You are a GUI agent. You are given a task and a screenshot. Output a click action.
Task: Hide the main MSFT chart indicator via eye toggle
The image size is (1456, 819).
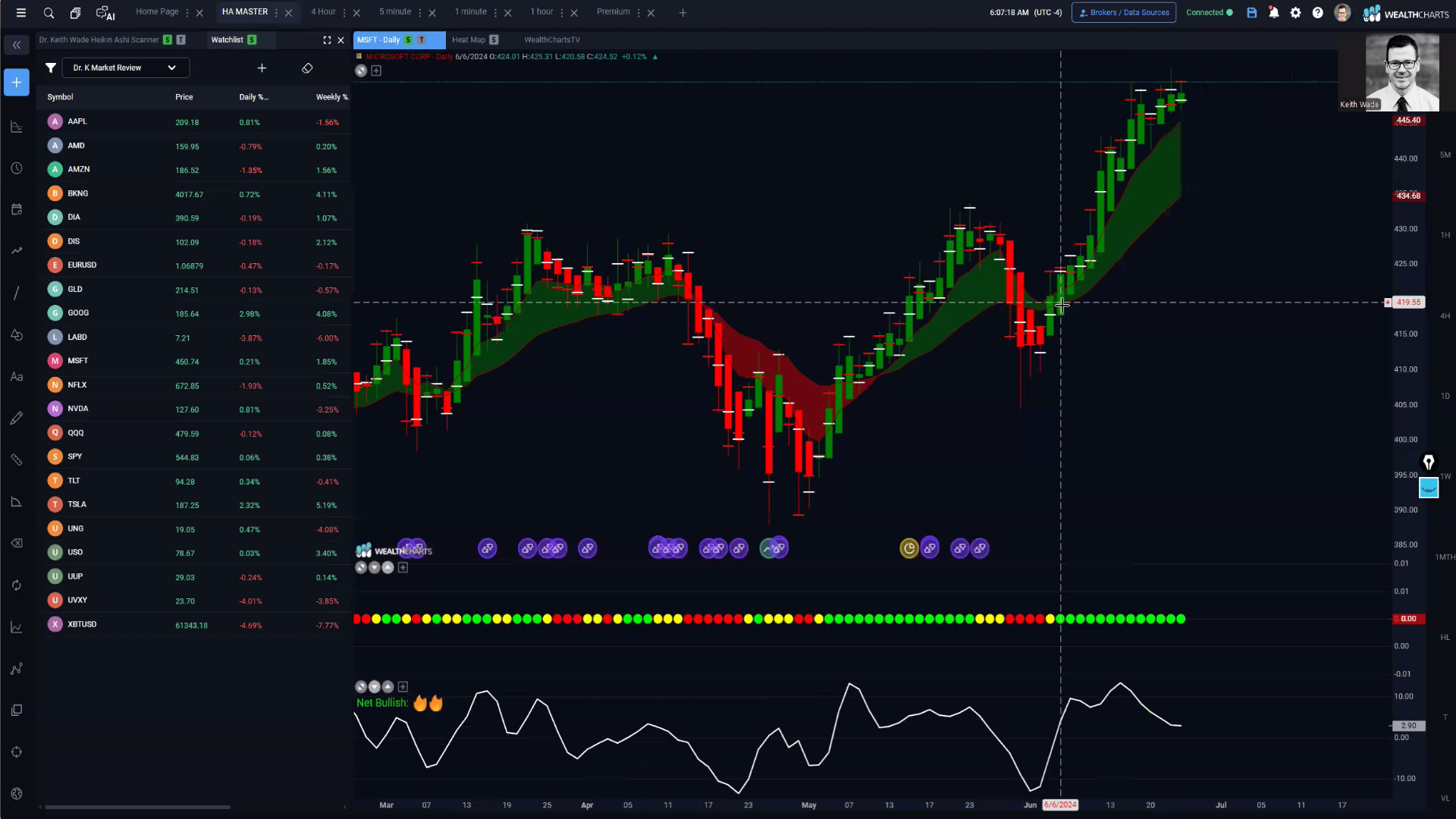click(x=361, y=71)
